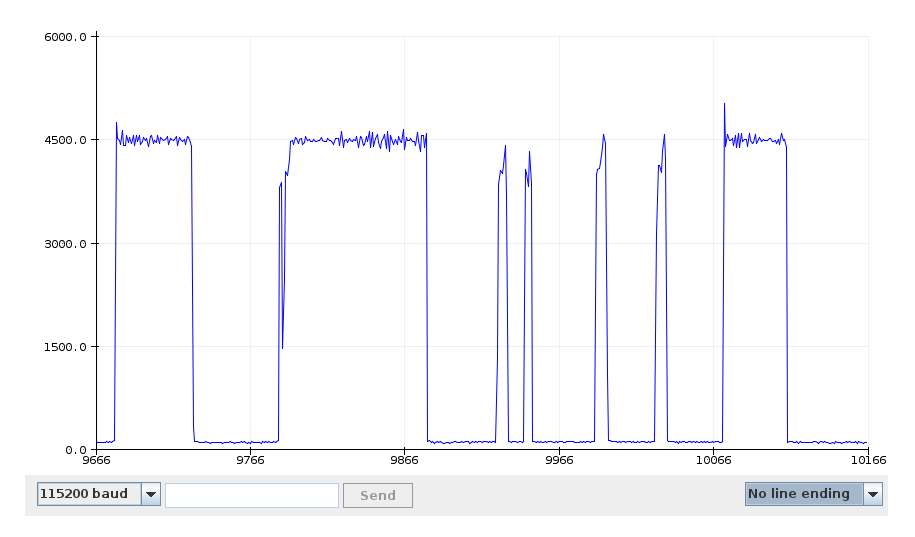915x537 pixels.
Task: Open the No line ending dropdown
Action: pyautogui.click(x=813, y=494)
